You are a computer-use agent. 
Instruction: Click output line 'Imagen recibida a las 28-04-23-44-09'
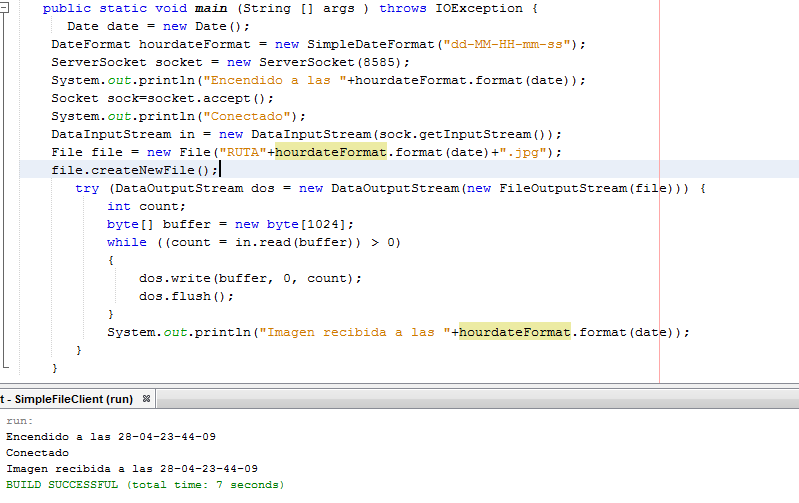pyautogui.click(x=132, y=468)
